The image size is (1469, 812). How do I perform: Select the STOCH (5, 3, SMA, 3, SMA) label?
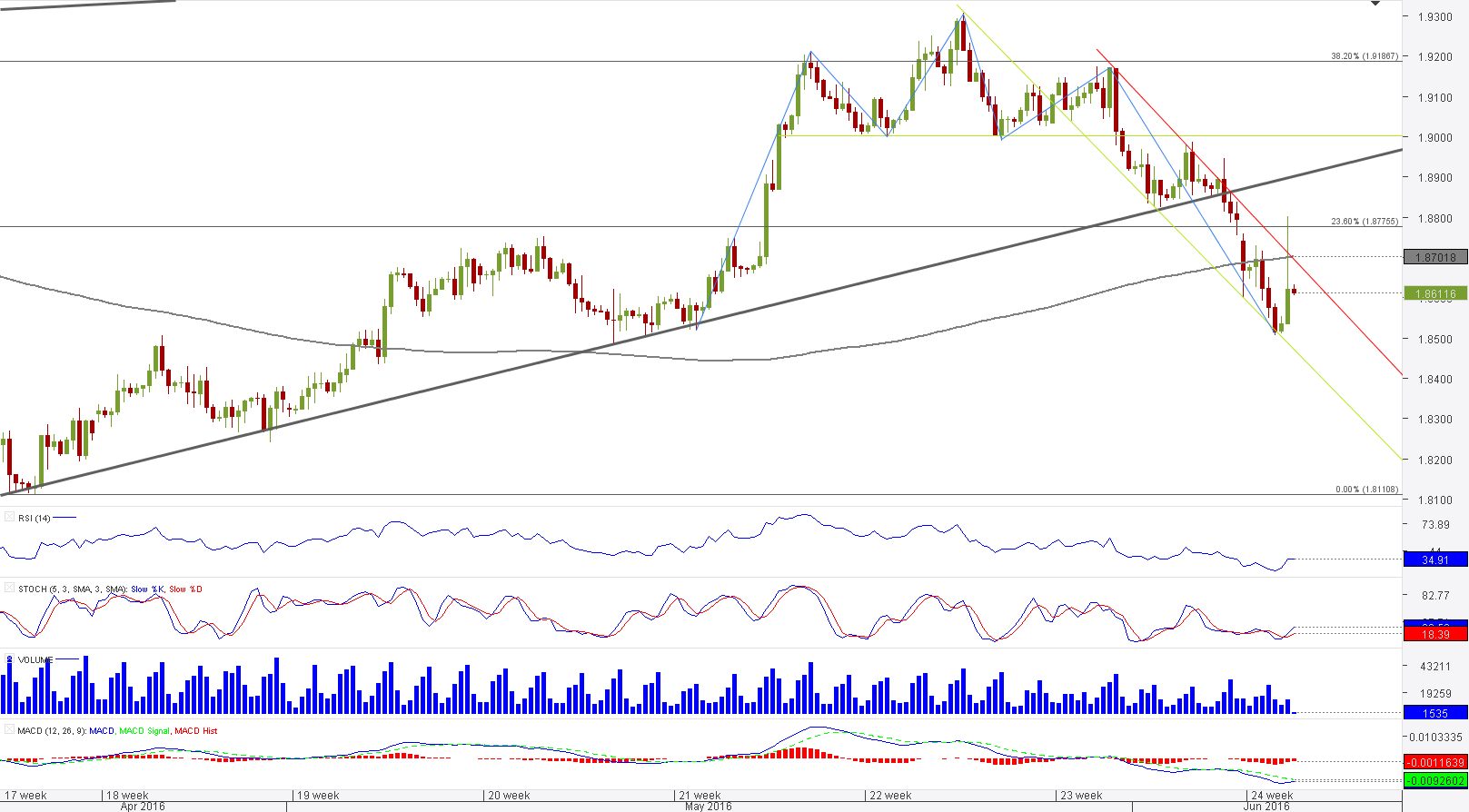(x=73, y=589)
